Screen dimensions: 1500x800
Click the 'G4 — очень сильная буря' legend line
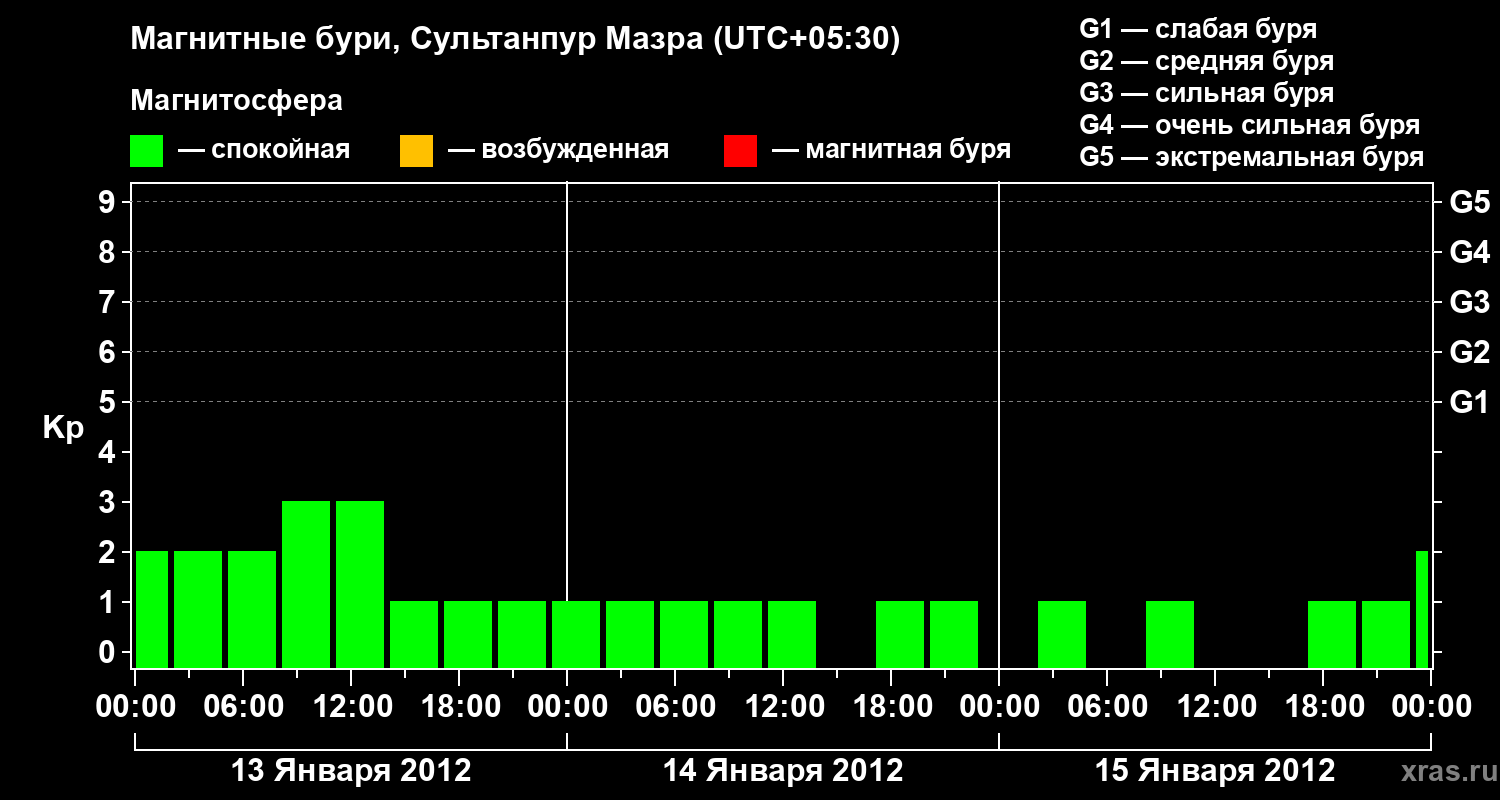(x=1250, y=125)
